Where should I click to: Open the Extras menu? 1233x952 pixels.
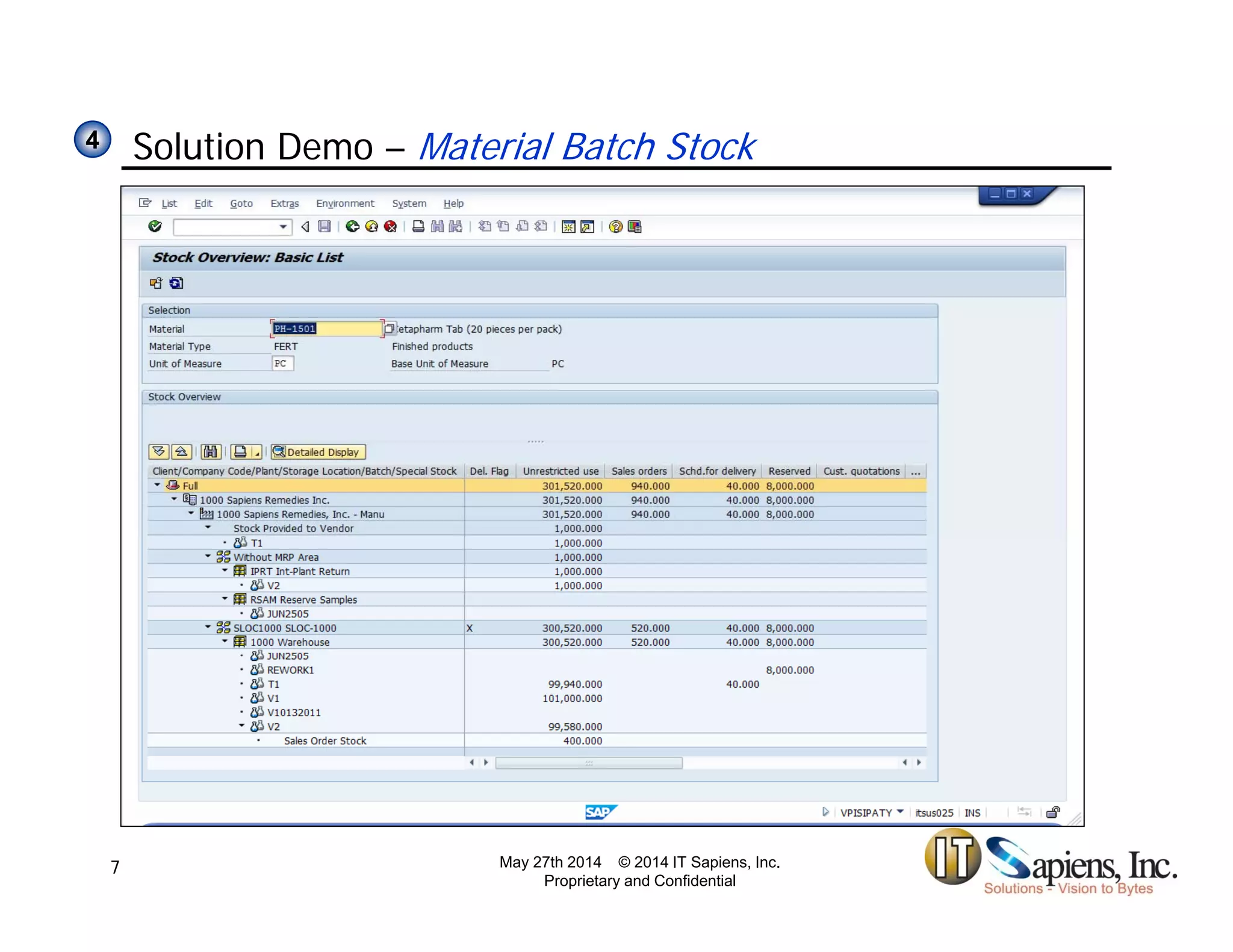(x=285, y=203)
